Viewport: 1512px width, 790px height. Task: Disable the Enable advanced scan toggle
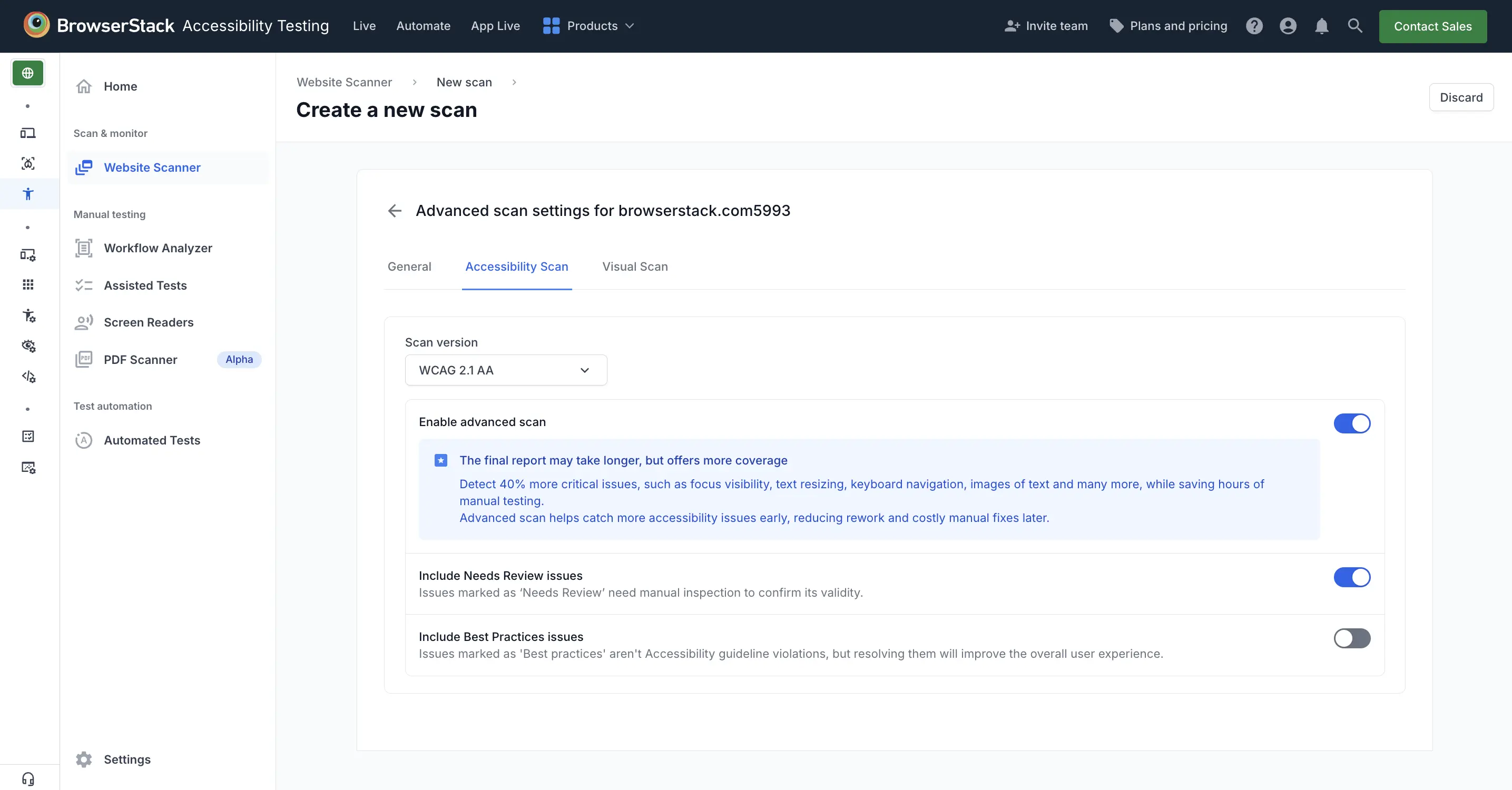tap(1351, 423)
